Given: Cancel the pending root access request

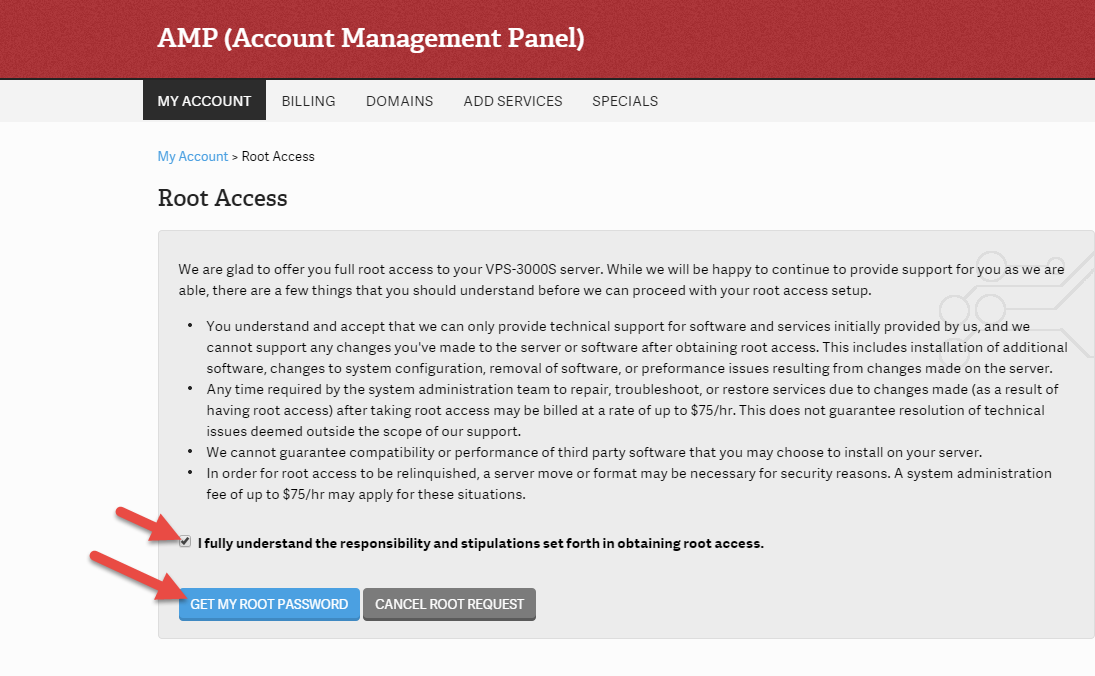Looking at the screenshot, I should click(x=449, y=603).
